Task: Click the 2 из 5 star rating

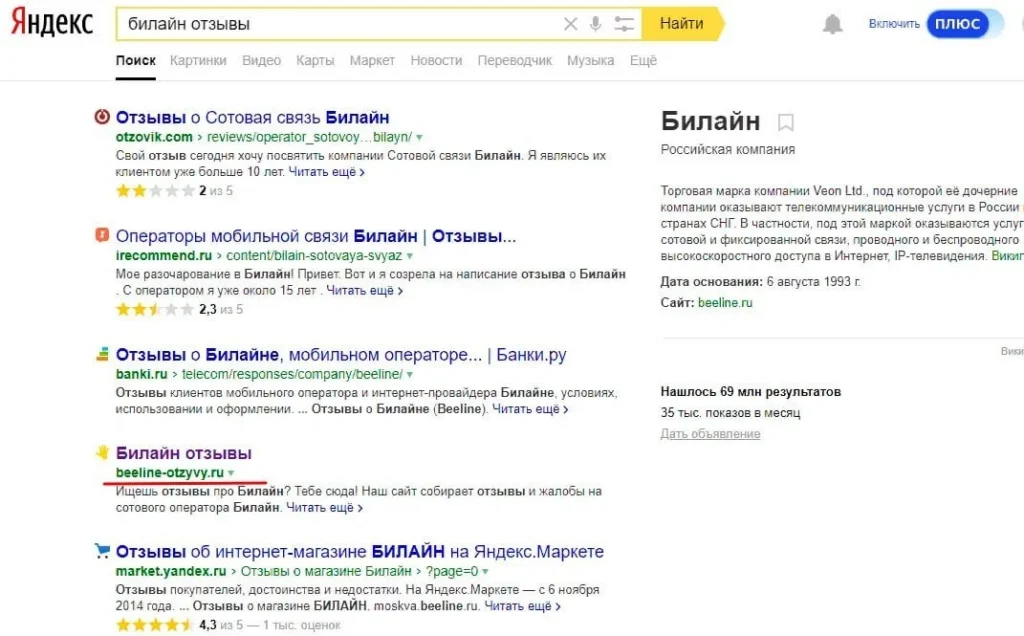Action: pyautogui.click(x=174, y=191)
